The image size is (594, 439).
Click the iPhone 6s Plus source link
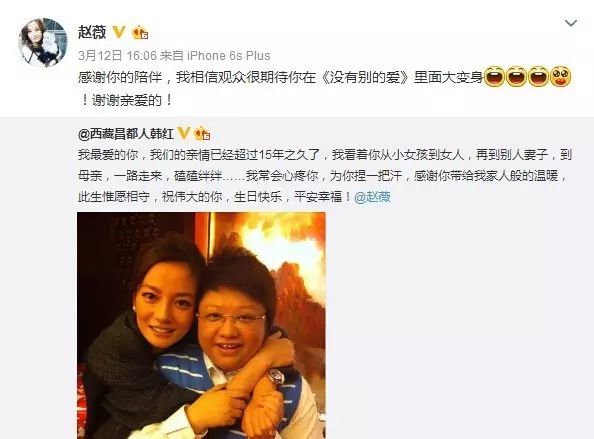coord(228,56)
